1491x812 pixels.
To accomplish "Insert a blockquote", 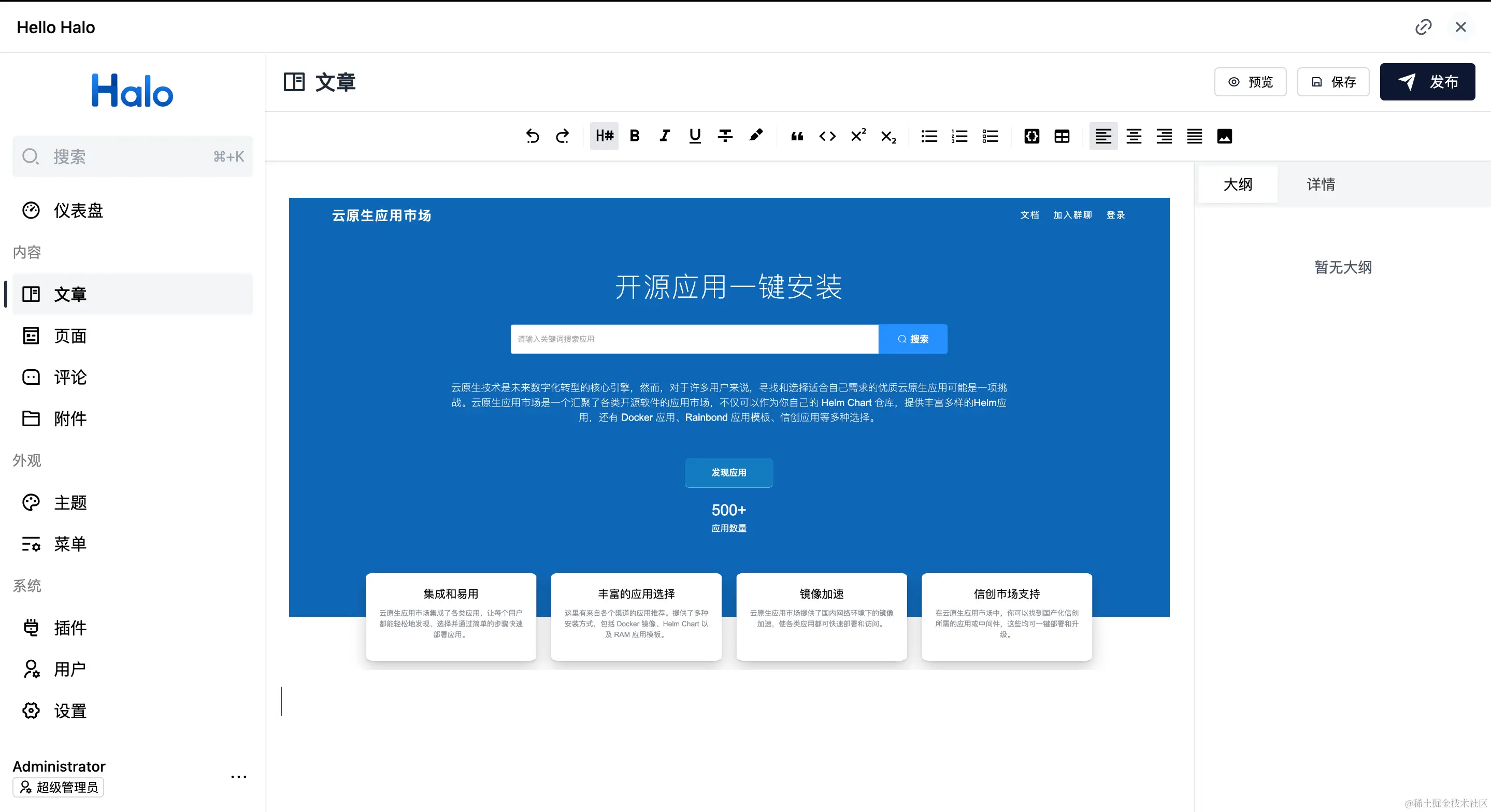I will [x=797, y=136].
